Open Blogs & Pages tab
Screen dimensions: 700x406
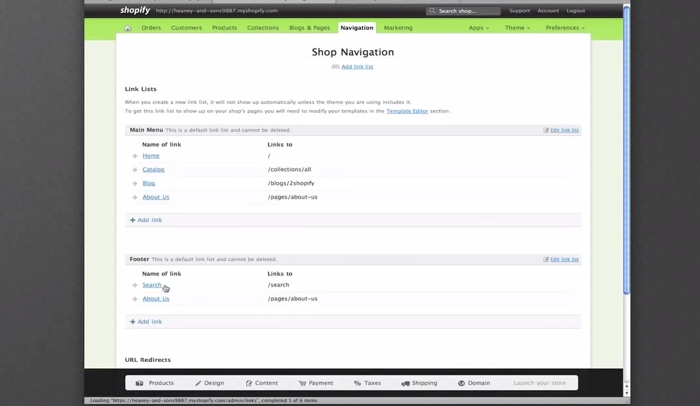(x=309, y=28)
